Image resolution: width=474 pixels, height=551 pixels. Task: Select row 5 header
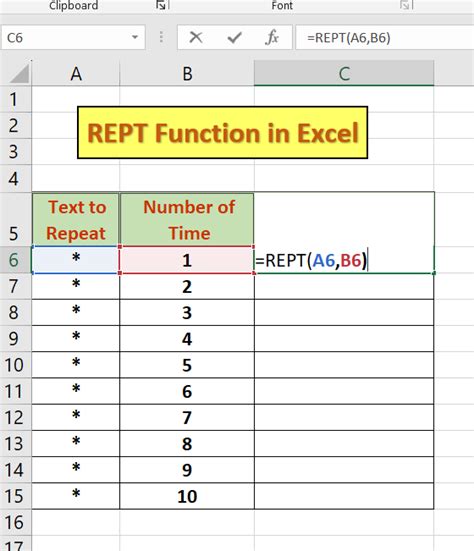click(x=15, y=220)
